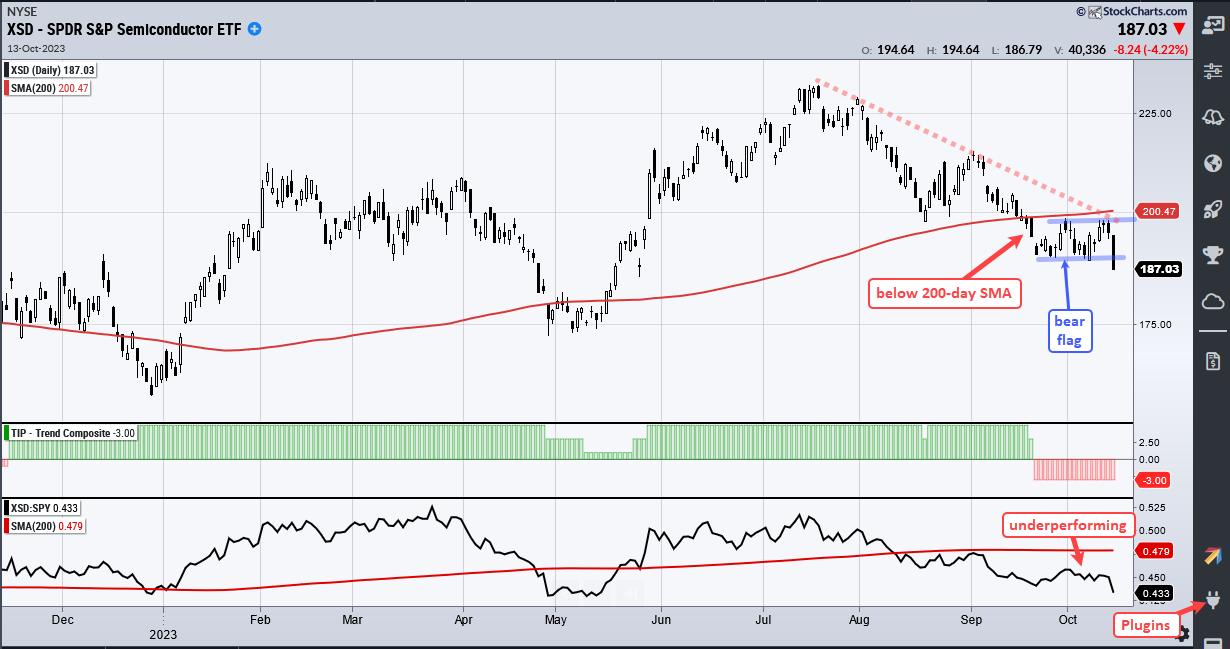Image resolution: width=1230 pixels, height=649 pixels.
Task: Click the rocket sidebar icon
Action: [1212, 208]
